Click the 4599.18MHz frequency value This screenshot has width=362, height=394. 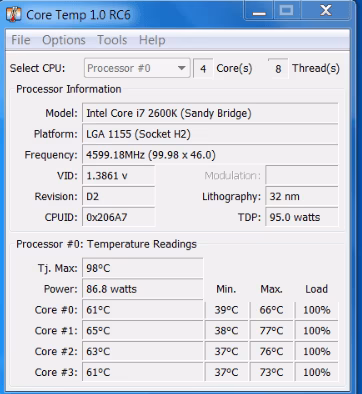(x=210, y=155)
